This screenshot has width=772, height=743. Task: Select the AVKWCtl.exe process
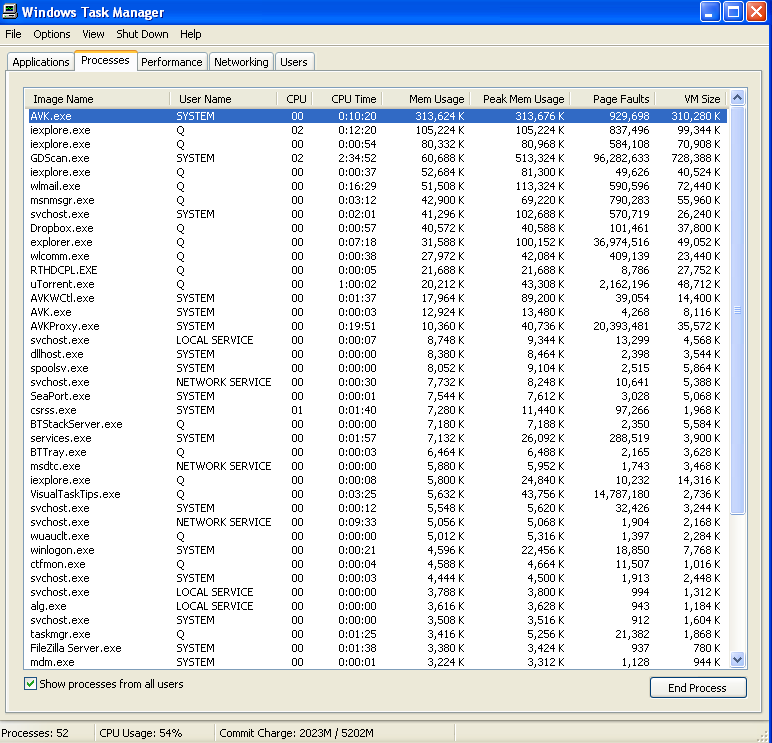pyautogui.click(x=377, y=298)
